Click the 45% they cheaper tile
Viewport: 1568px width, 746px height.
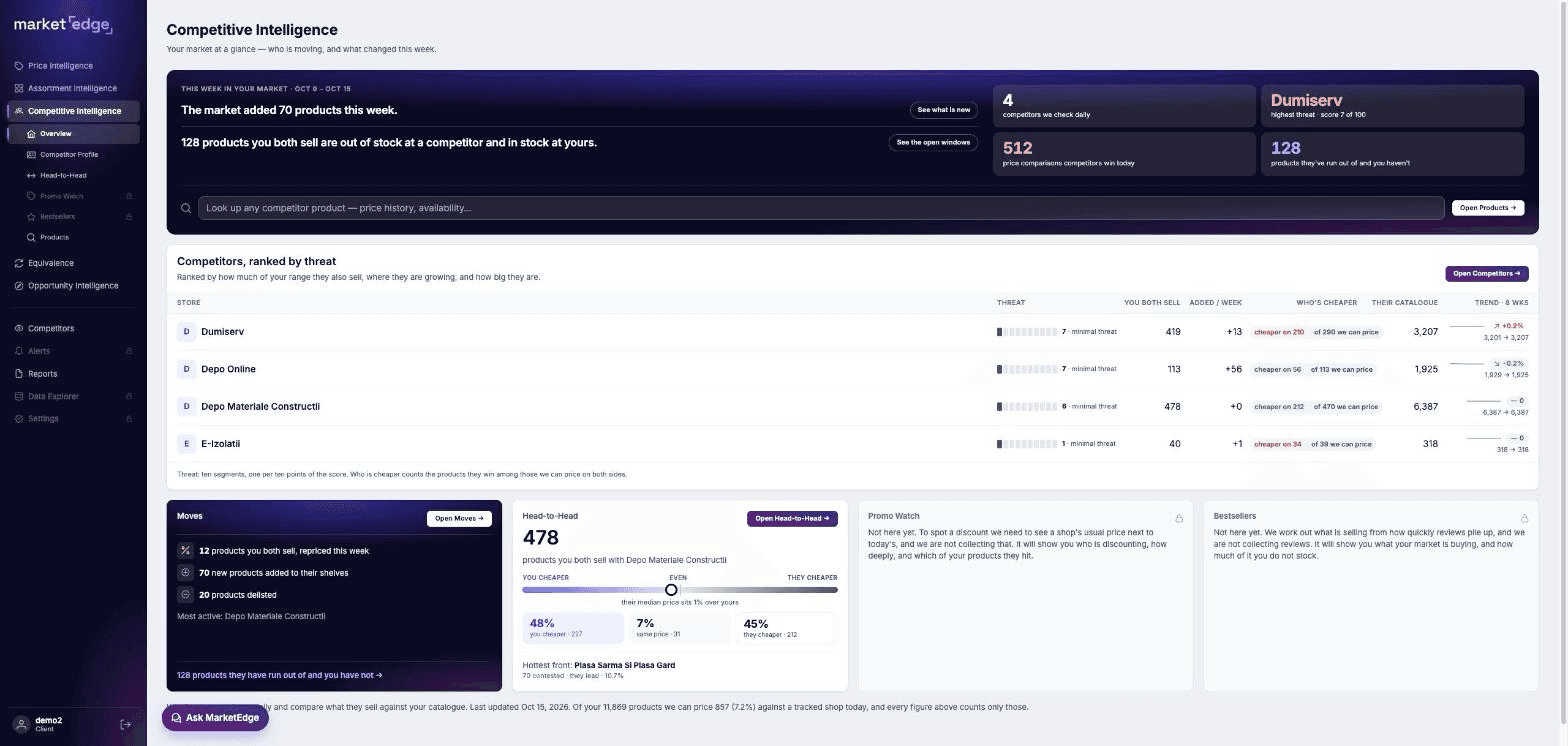coord(786,628)
